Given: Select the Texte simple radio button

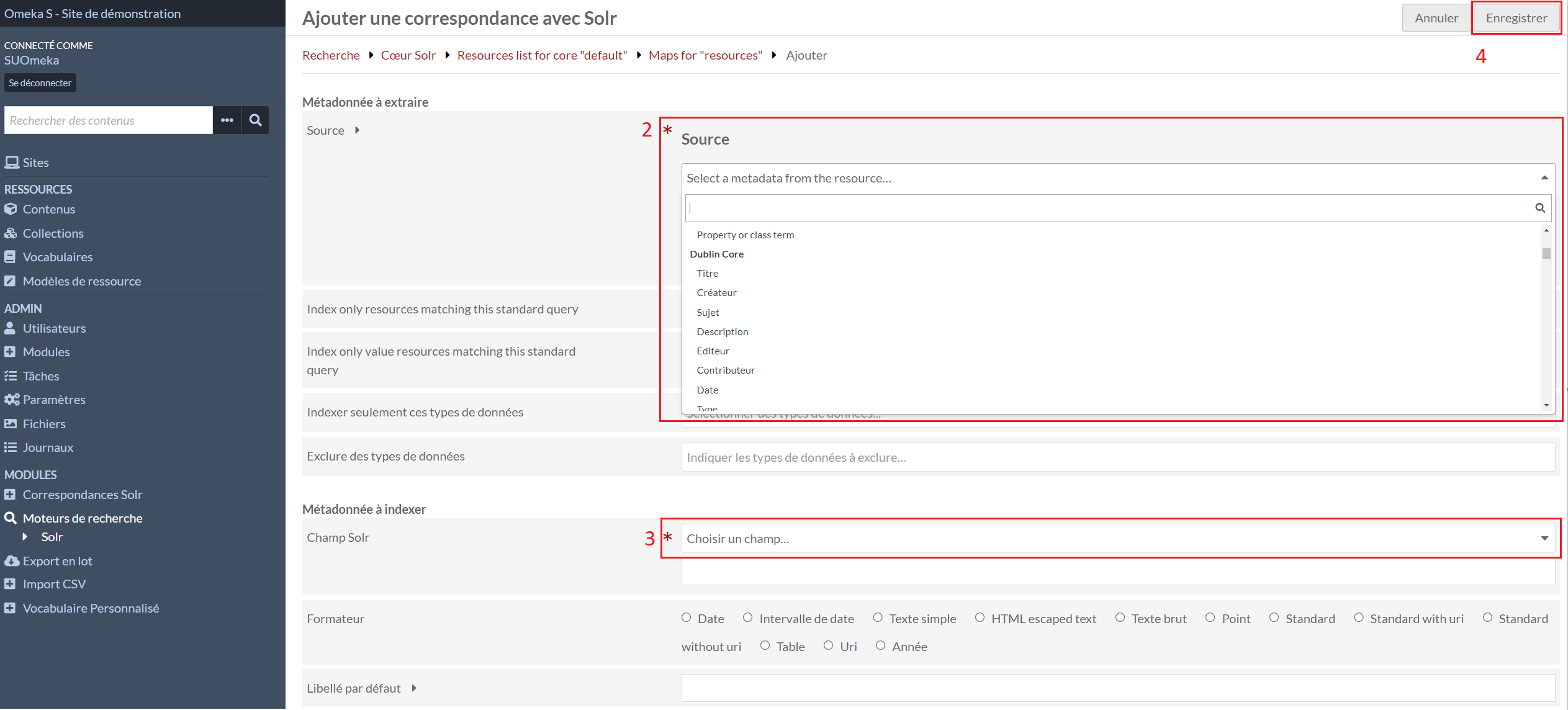Looking at the screenshot, I should click(x=878, y=618).
